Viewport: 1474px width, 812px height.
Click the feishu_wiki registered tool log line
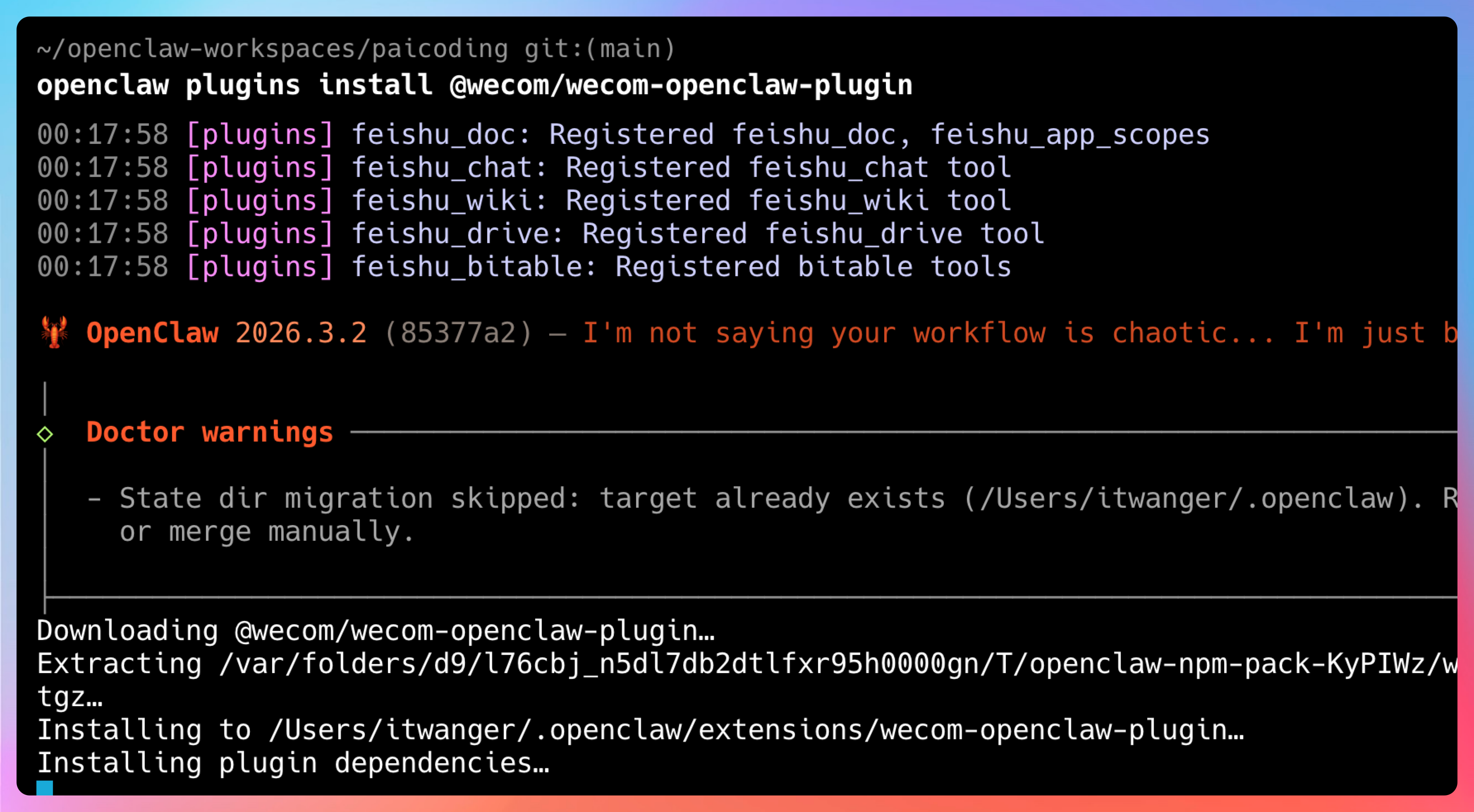pyautogui.click(x=524, y=201)
